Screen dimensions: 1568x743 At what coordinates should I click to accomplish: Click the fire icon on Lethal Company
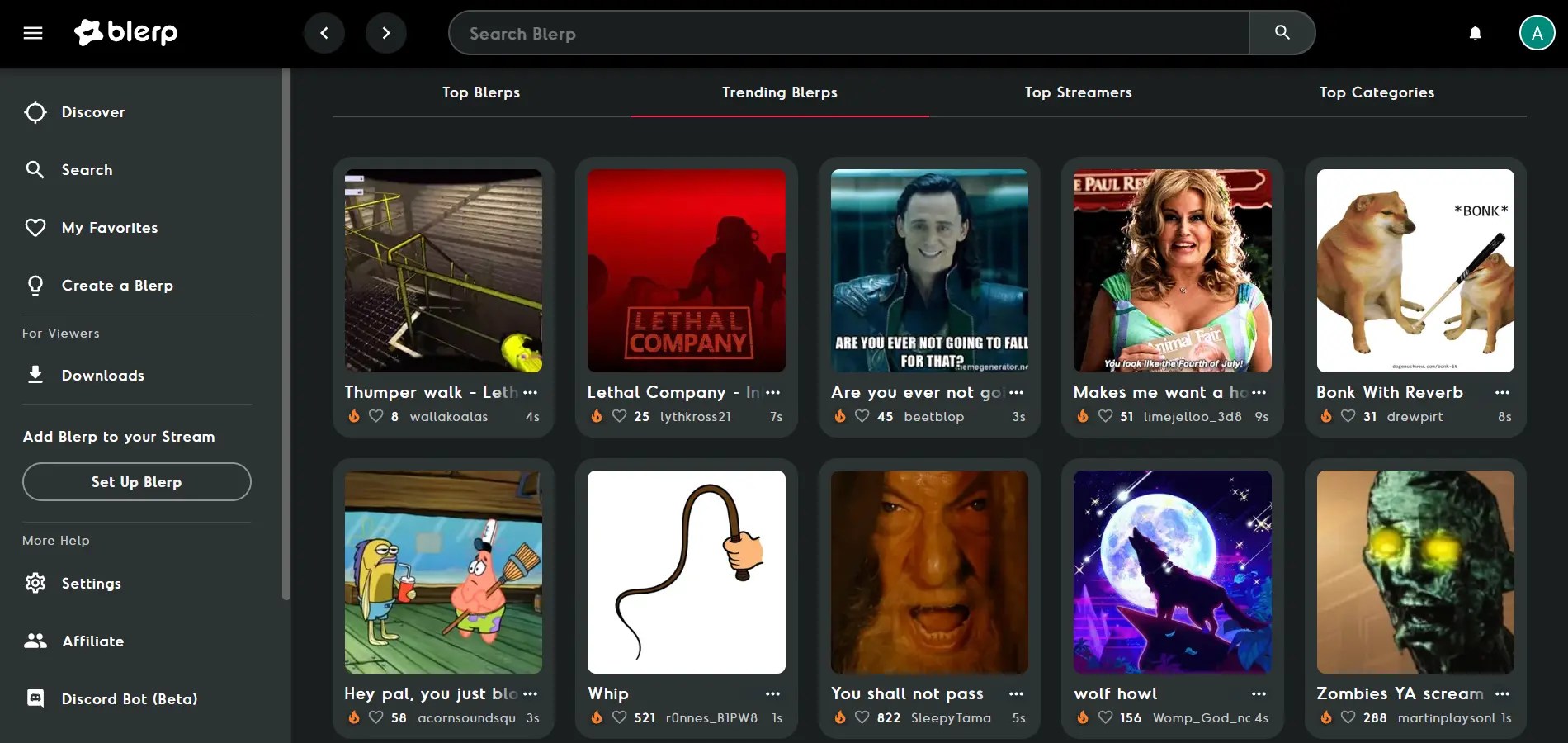(597, 416)
